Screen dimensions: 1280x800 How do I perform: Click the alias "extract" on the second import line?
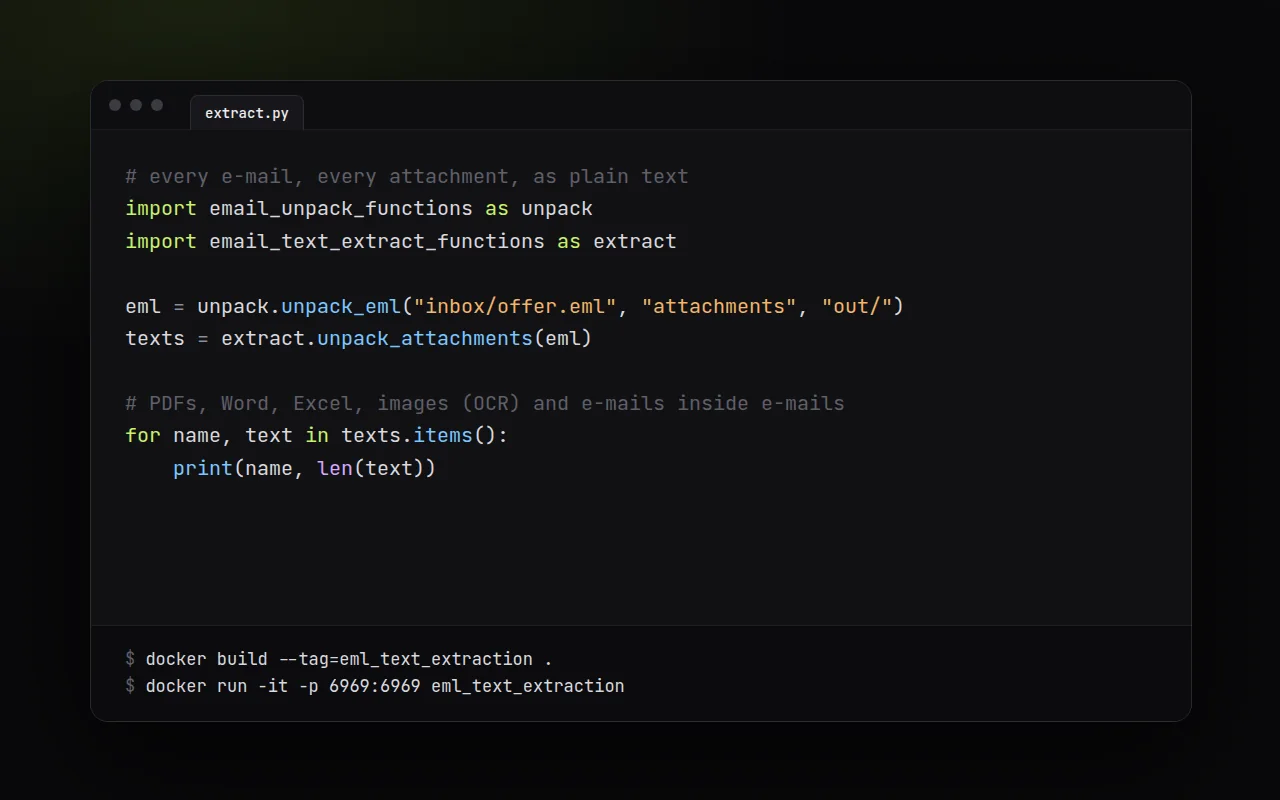(635, 241)
